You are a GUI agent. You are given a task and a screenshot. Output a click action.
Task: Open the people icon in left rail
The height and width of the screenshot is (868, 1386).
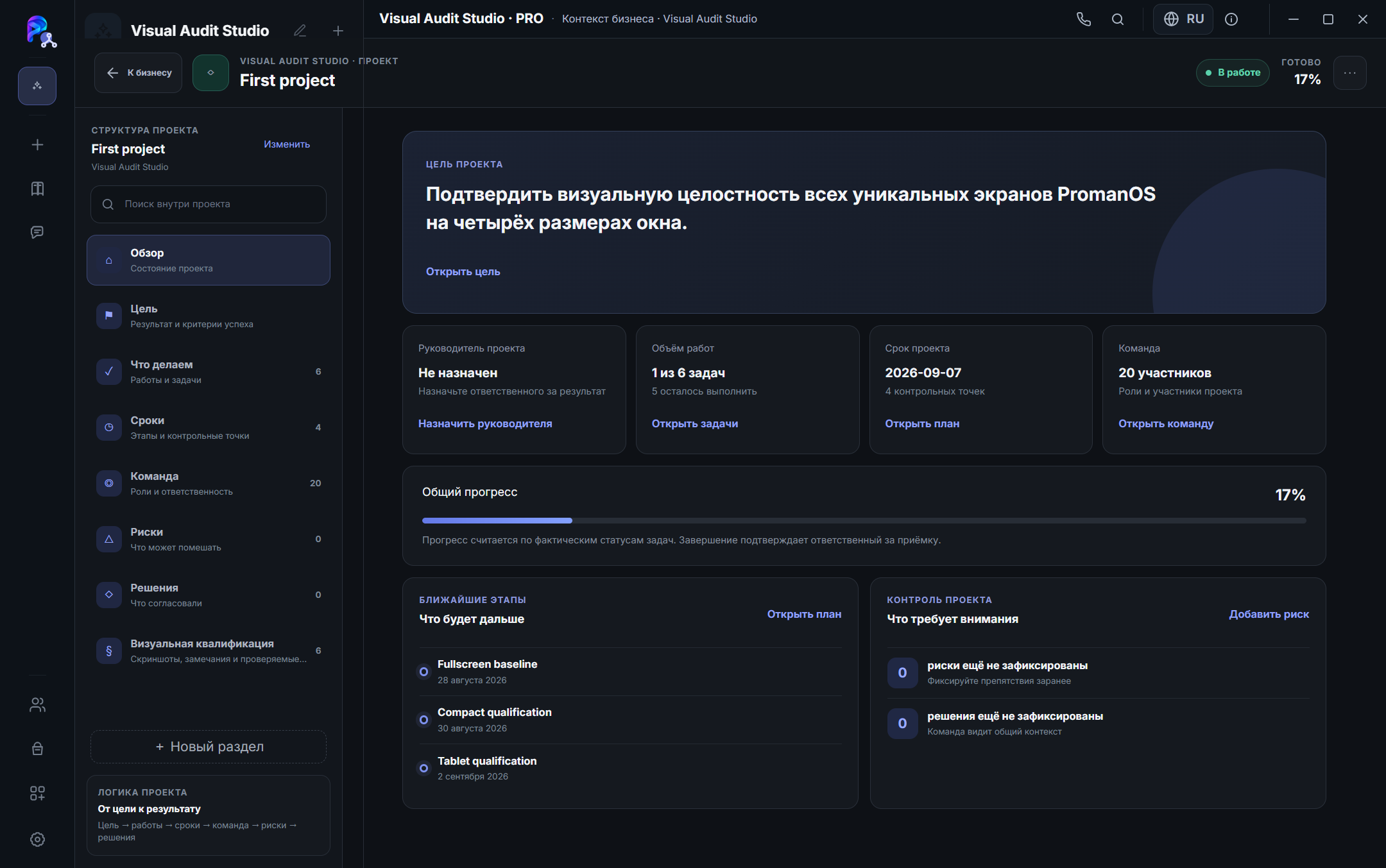tap(37, 704)
